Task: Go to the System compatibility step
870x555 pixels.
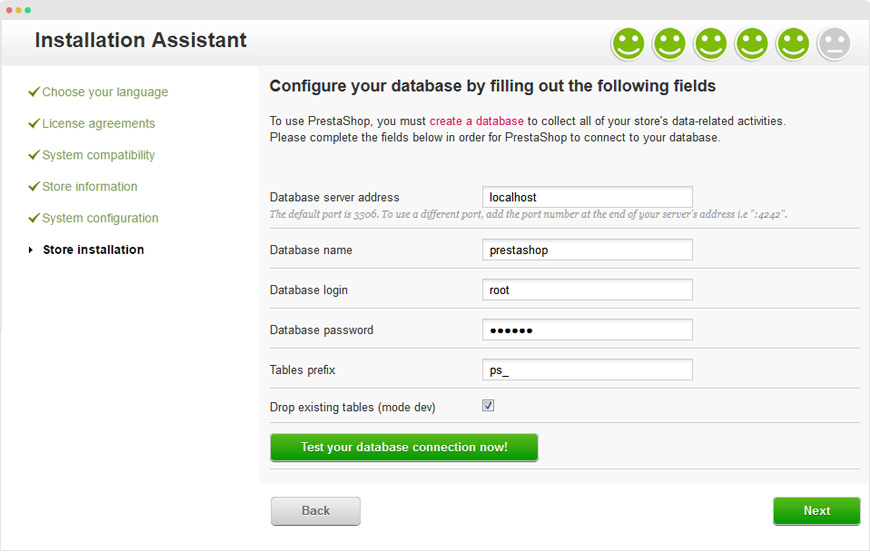Action: click(98, 155)
